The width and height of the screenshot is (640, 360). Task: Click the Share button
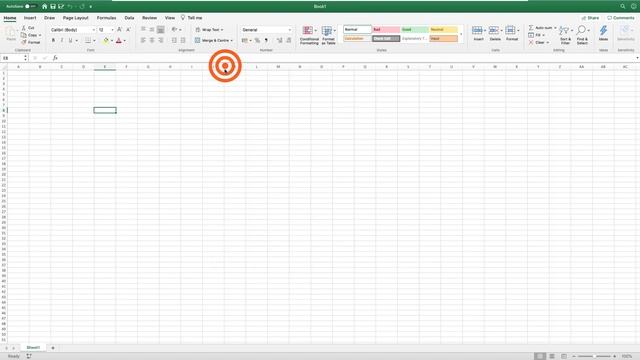590,18
